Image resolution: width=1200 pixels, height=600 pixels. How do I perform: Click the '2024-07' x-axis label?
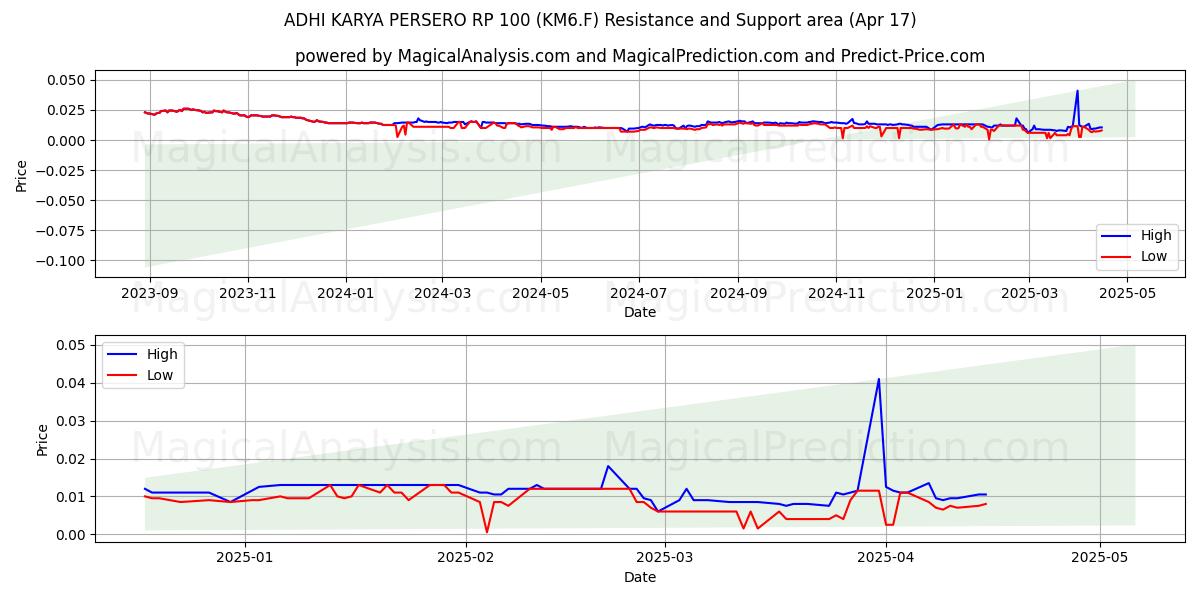coord(639,293)
